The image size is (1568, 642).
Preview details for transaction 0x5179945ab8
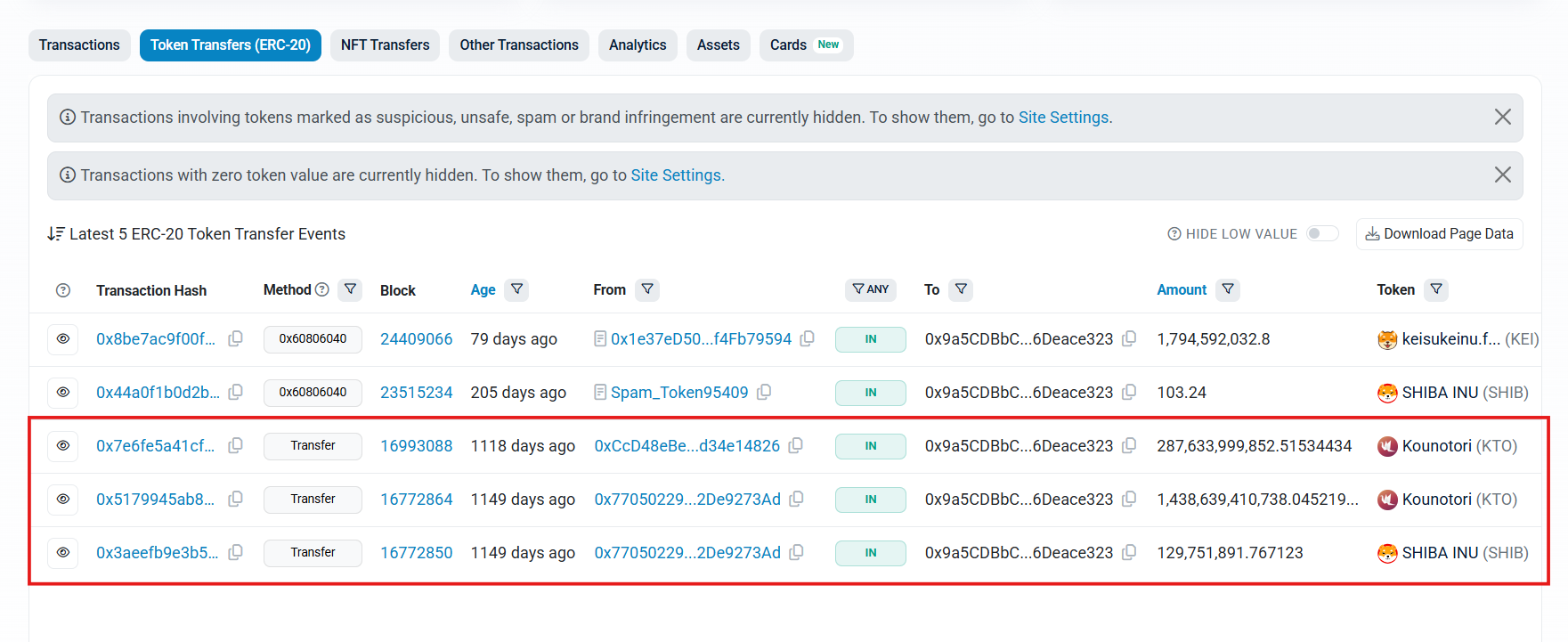point(63,499)
